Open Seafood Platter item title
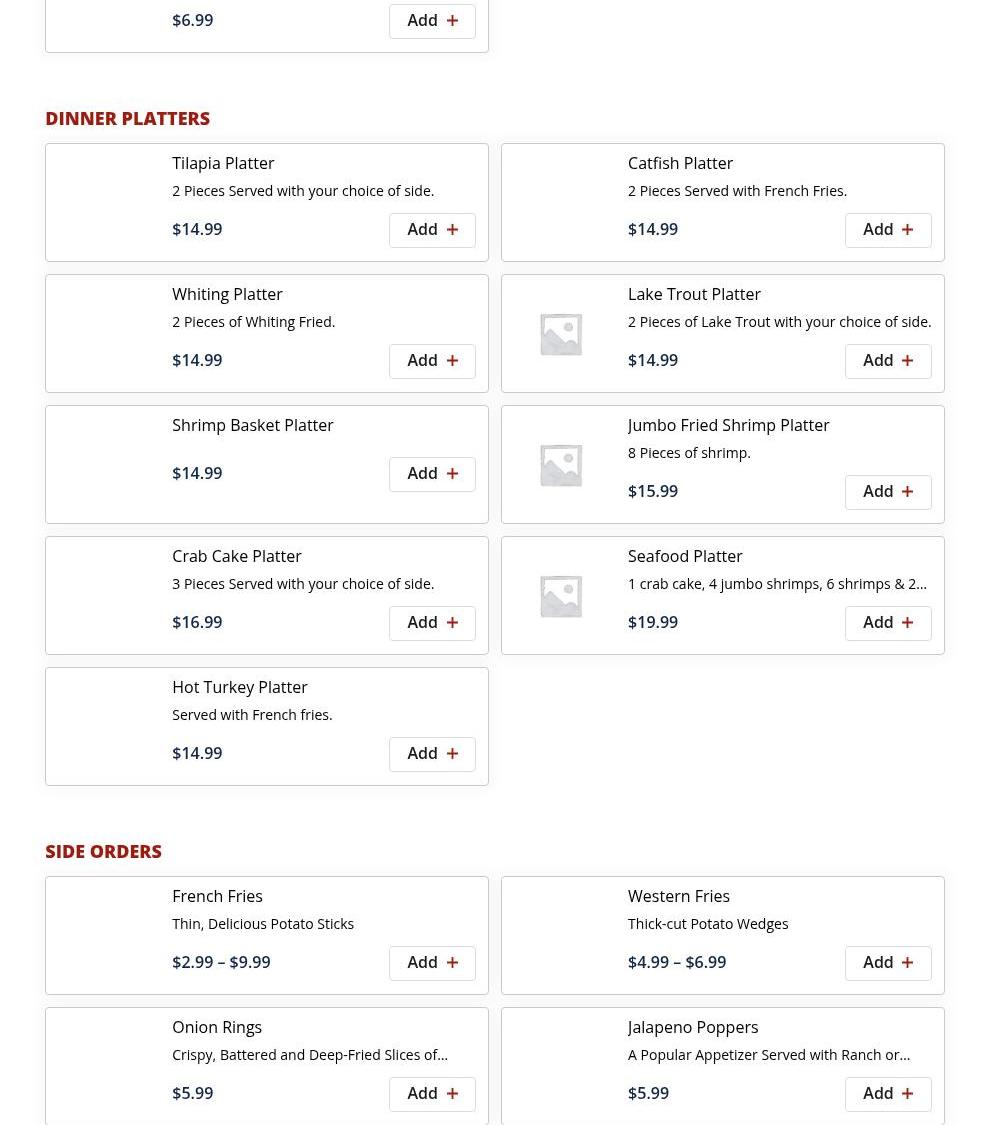990x1125 pixels. pos(685,556)
